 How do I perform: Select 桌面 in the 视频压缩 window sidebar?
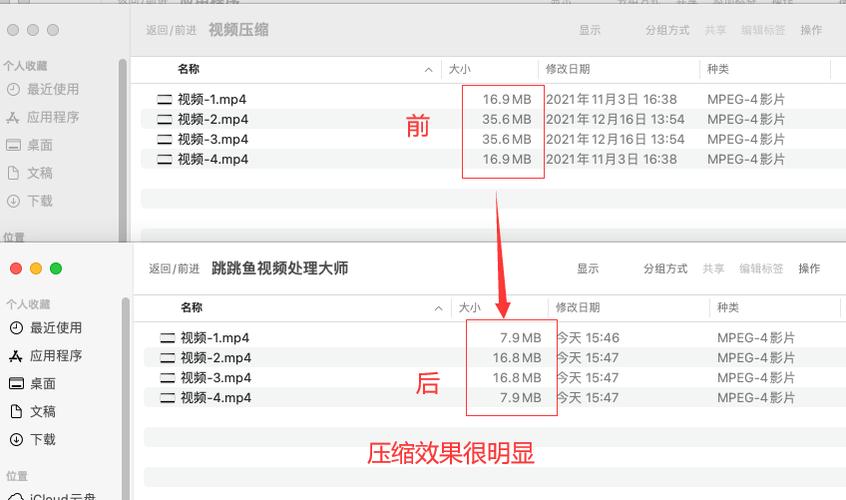pos(30,146)
